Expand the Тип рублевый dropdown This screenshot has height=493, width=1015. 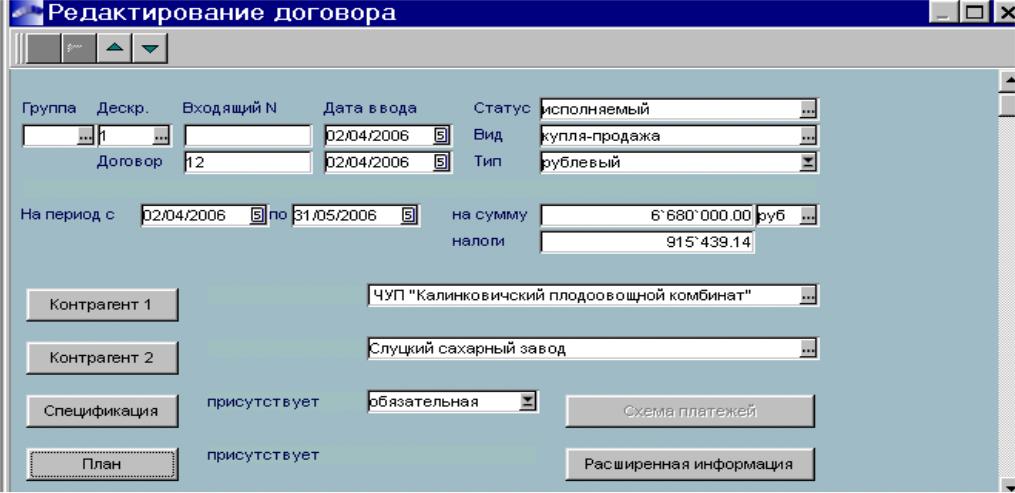click(808, 162)
